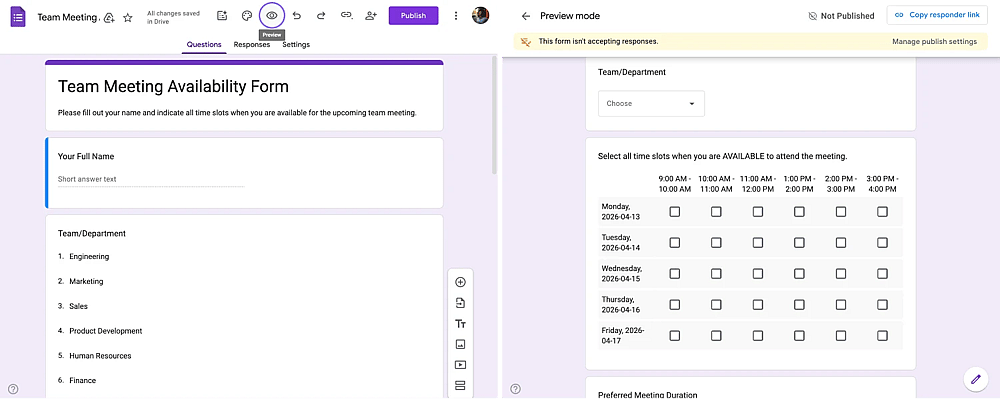This screenshot has width=1000, height=399.
Task: Check Friday 9:00 AM - 10:00 AM slot
Action: pyautogui.click(x=675, y=335)
